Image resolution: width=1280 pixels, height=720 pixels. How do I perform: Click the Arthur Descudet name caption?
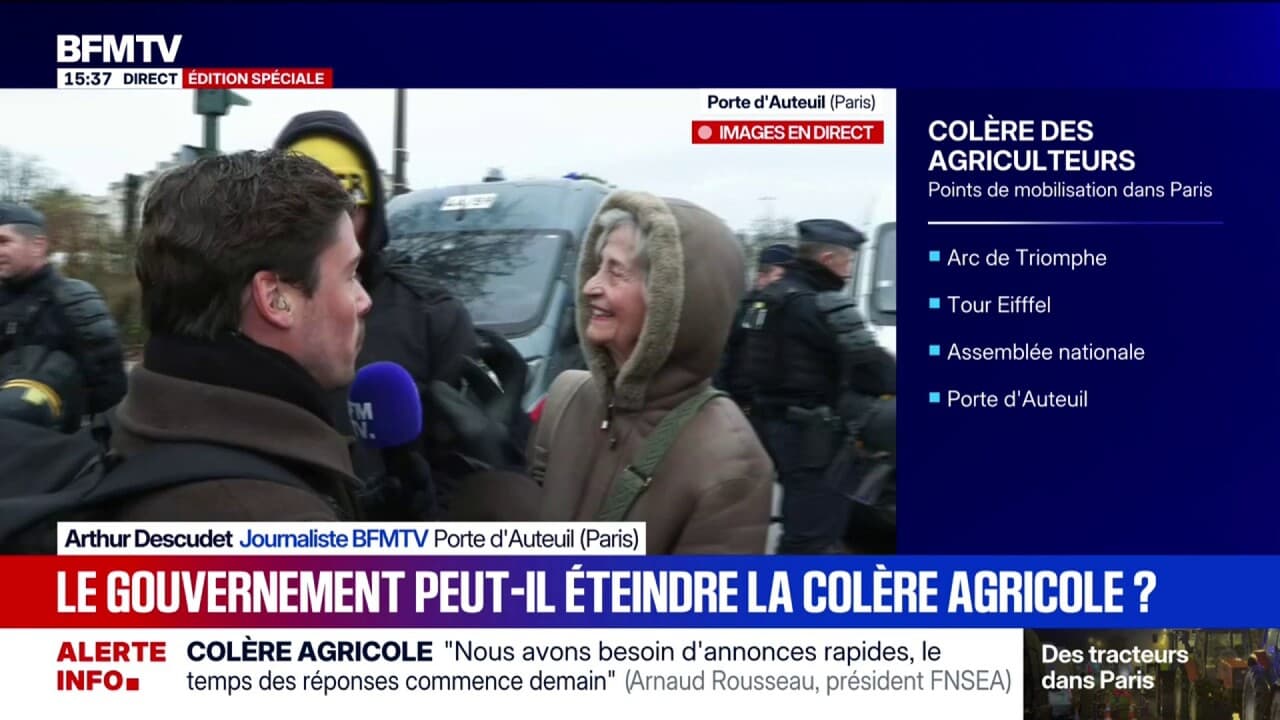coord(148,538)
